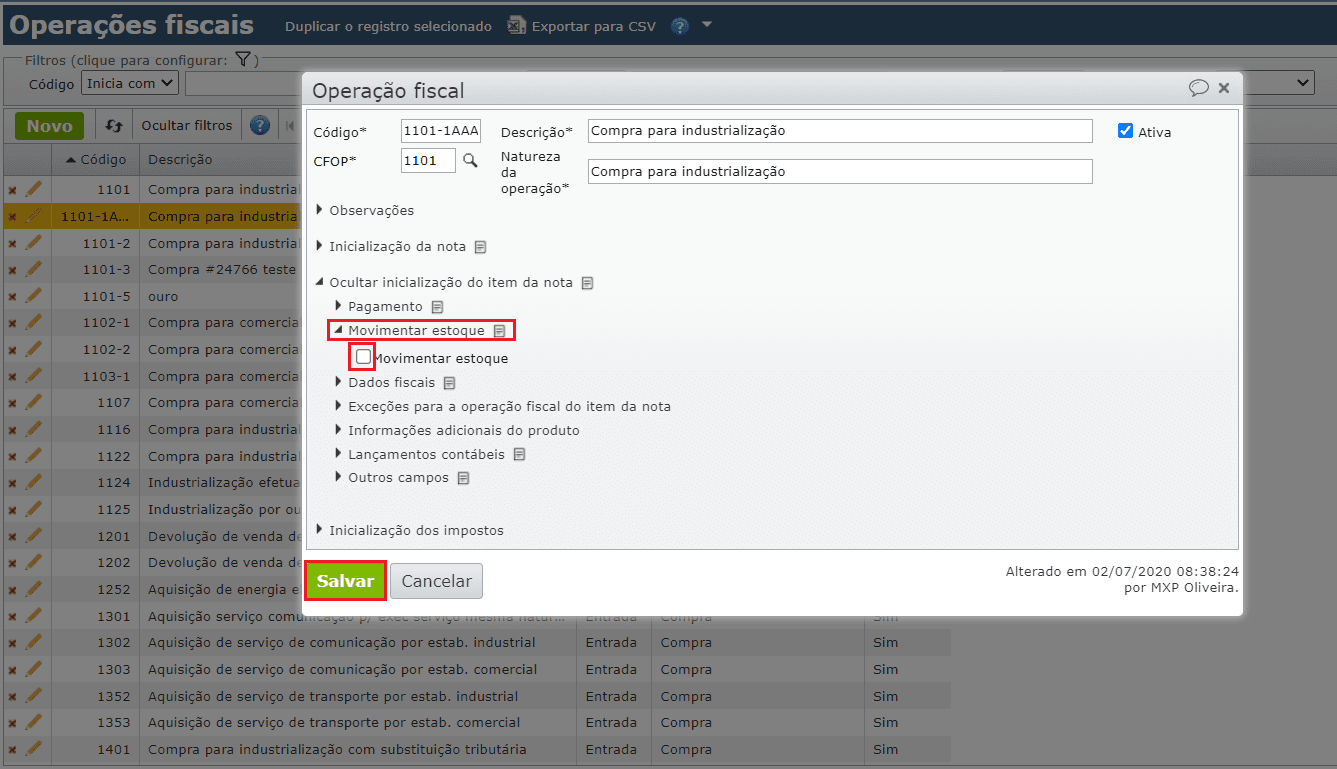Image resolution: width=1337 pixels, height=769 pixels.
Task: Click the Natureza da operação input field
Action: 840,172
